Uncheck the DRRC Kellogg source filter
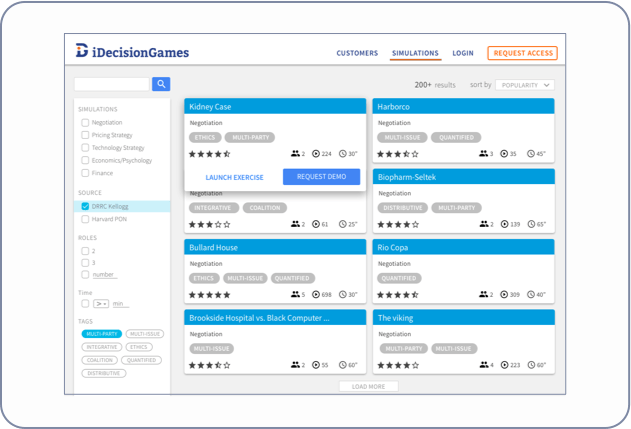 coord(86,206)
